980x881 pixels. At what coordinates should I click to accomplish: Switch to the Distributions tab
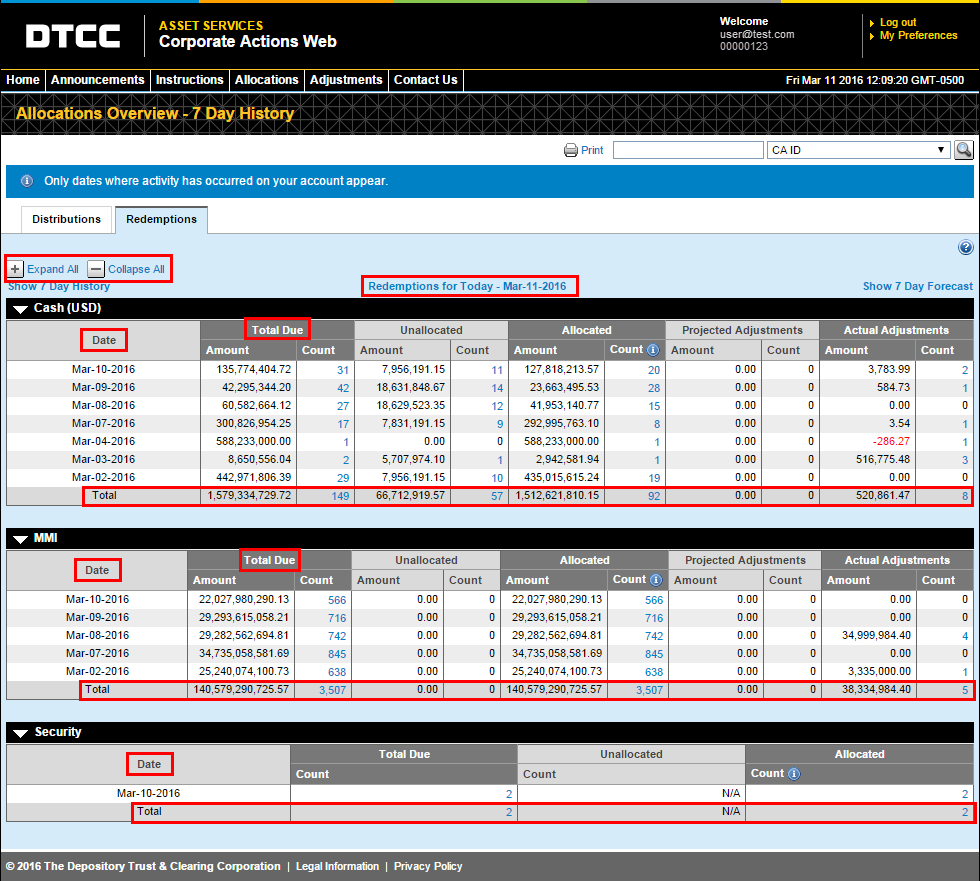(66, 219)
